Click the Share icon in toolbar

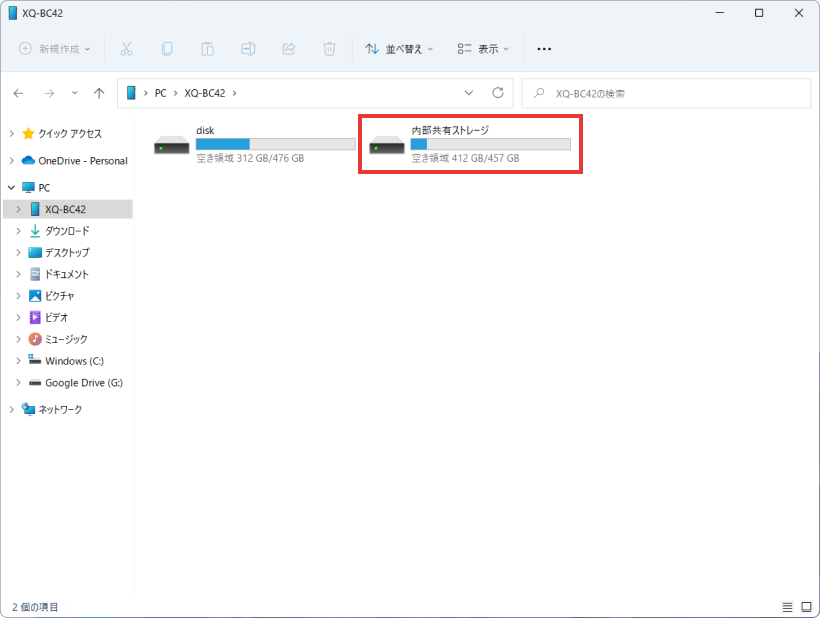coord(289,49)
